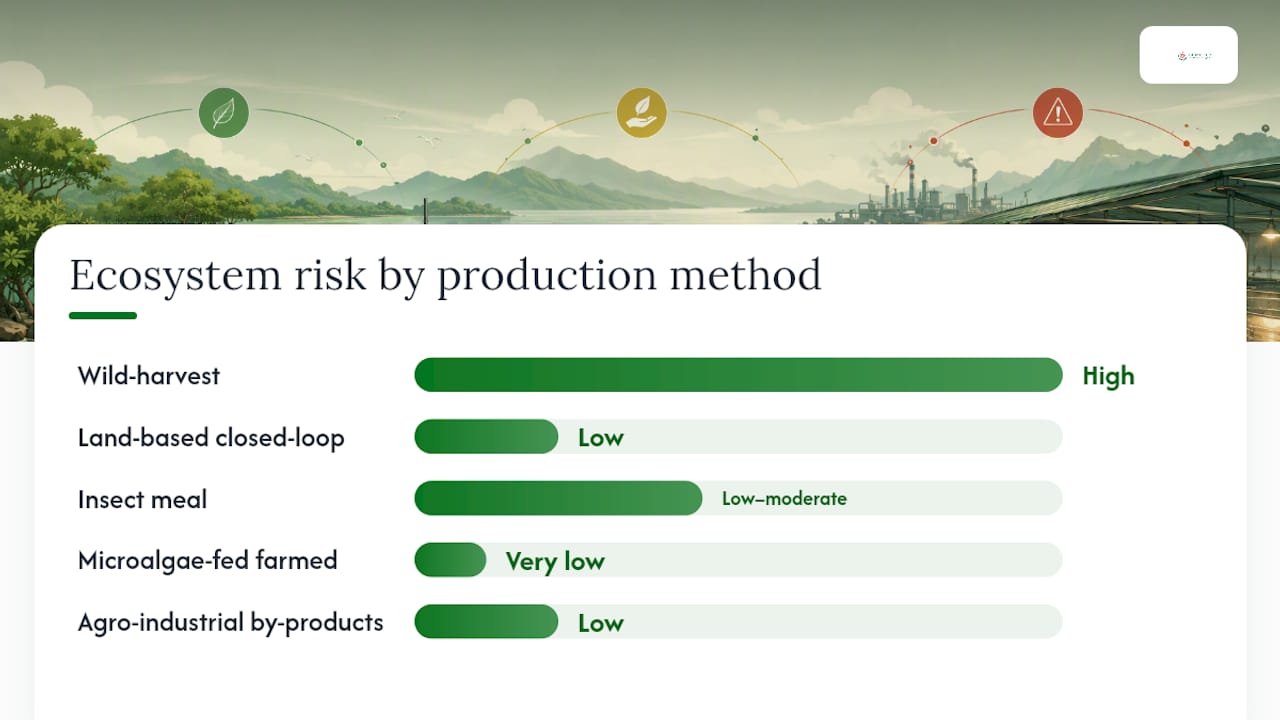The width and height of the screenshot is (1280, 720).
Task: Click the Insect meal progress bar
Action: point(738,498)
